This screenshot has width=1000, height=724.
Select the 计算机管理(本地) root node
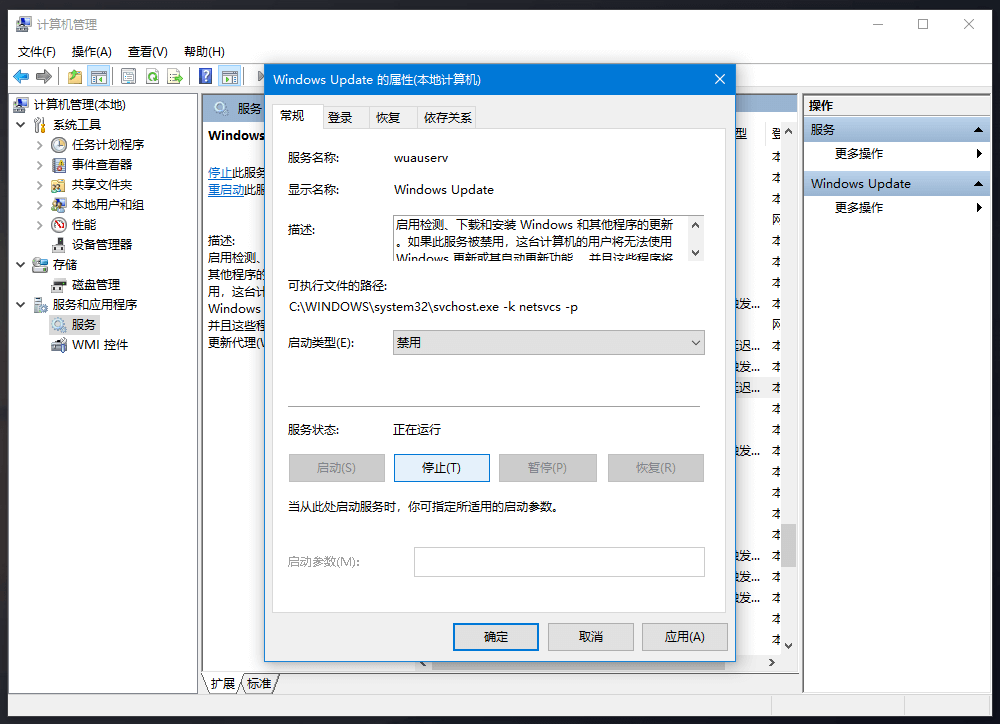click(80, 105)
